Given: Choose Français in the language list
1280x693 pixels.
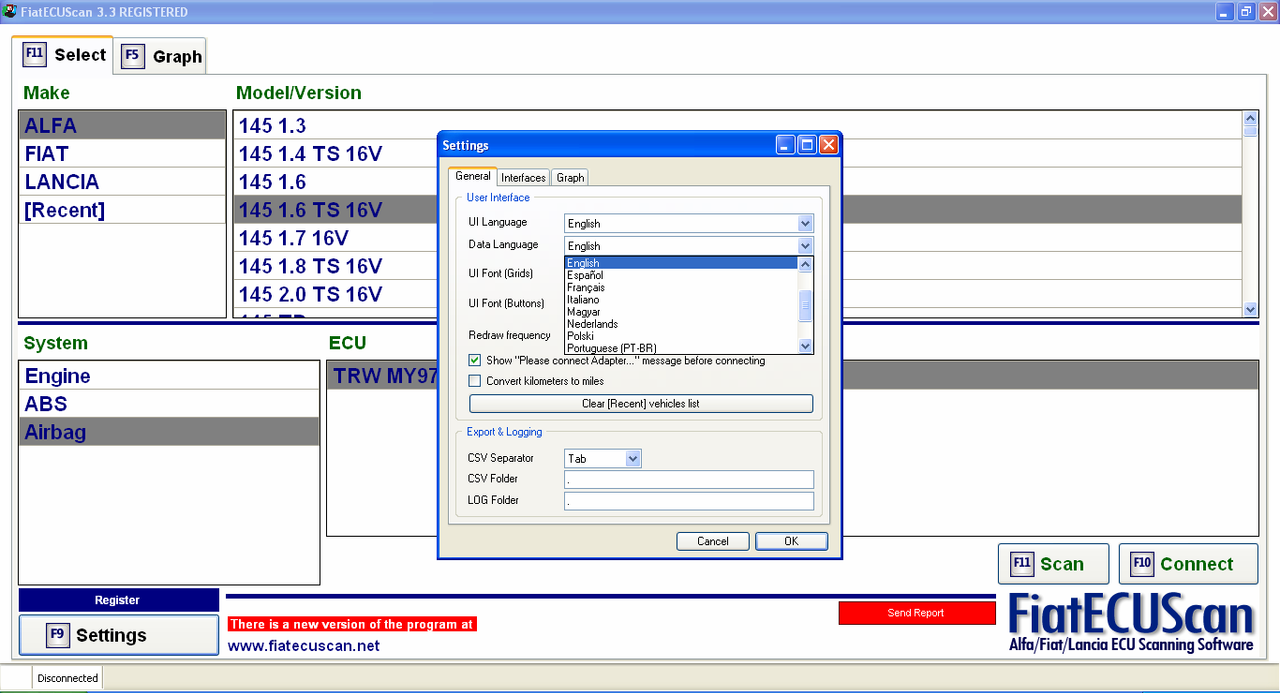Looking at the screenshot, I should tap(681, 287).
